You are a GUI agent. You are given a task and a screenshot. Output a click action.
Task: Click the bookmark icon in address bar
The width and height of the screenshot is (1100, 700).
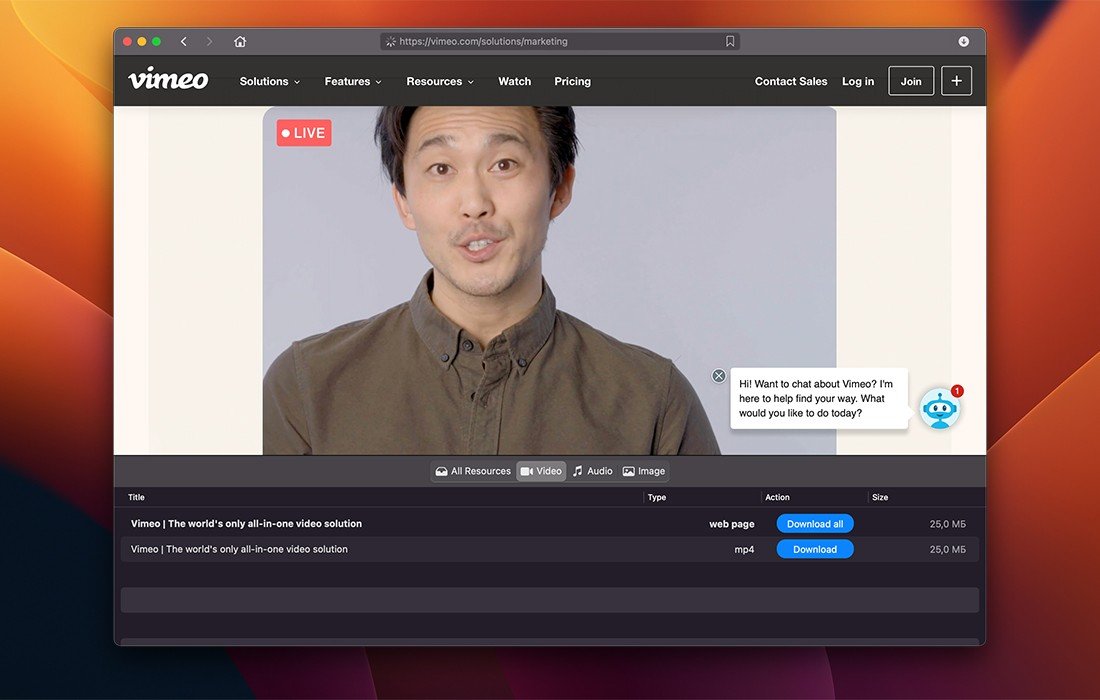(x=730, y=42)
